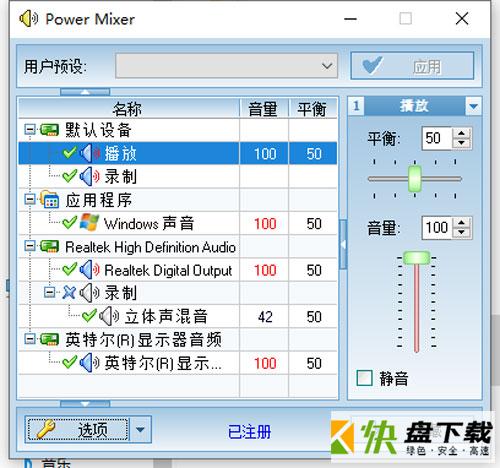Click the number 1 badge in the 播放 header
The width and height of the screenshot is (500, 468).
point(356,106)
